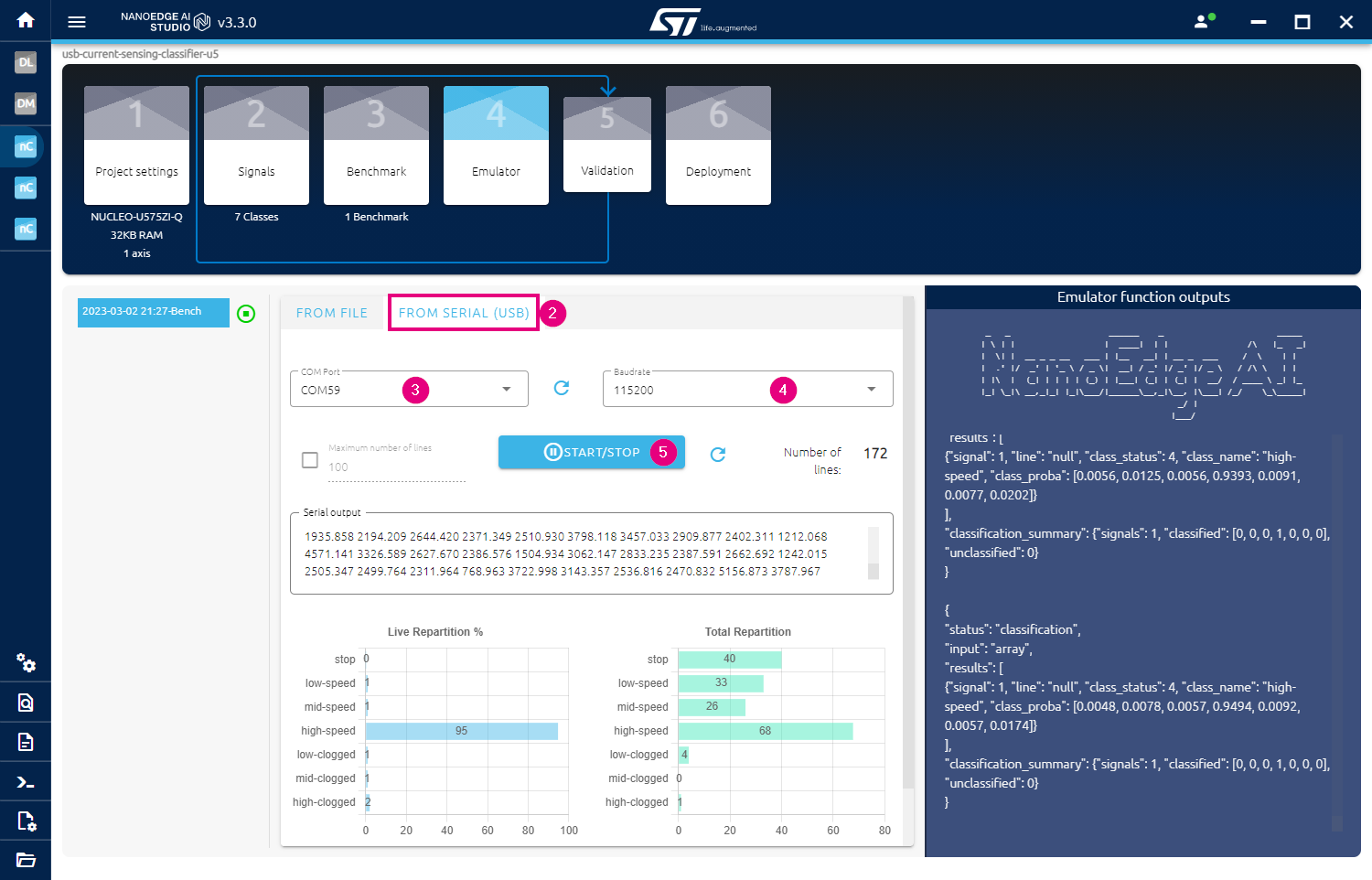1372x880 pixels.
Task: Click the main panel vertical scrollbar
Action: coord(907,542)
